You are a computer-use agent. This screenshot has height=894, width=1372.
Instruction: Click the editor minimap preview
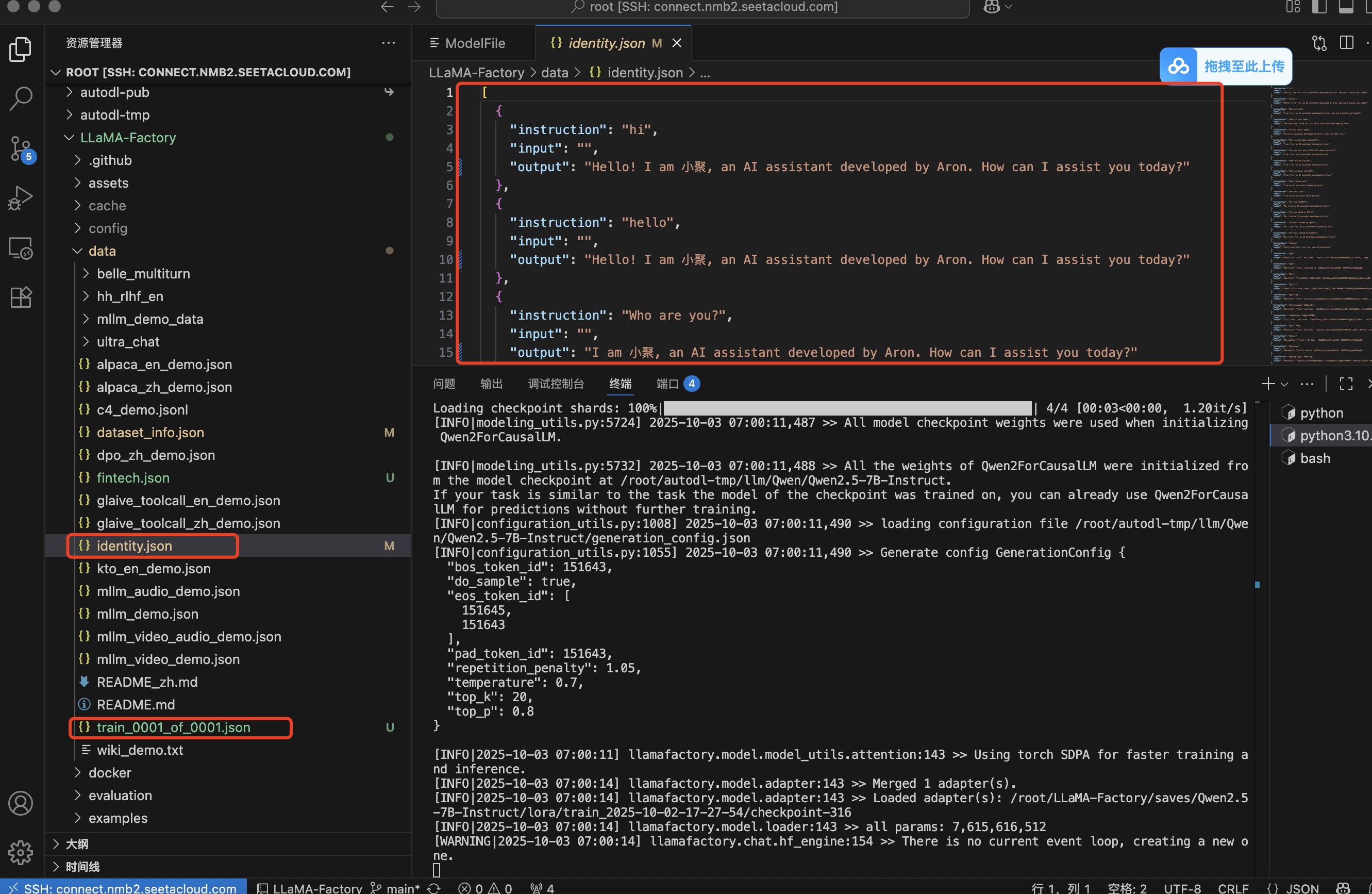point(1320,225)
